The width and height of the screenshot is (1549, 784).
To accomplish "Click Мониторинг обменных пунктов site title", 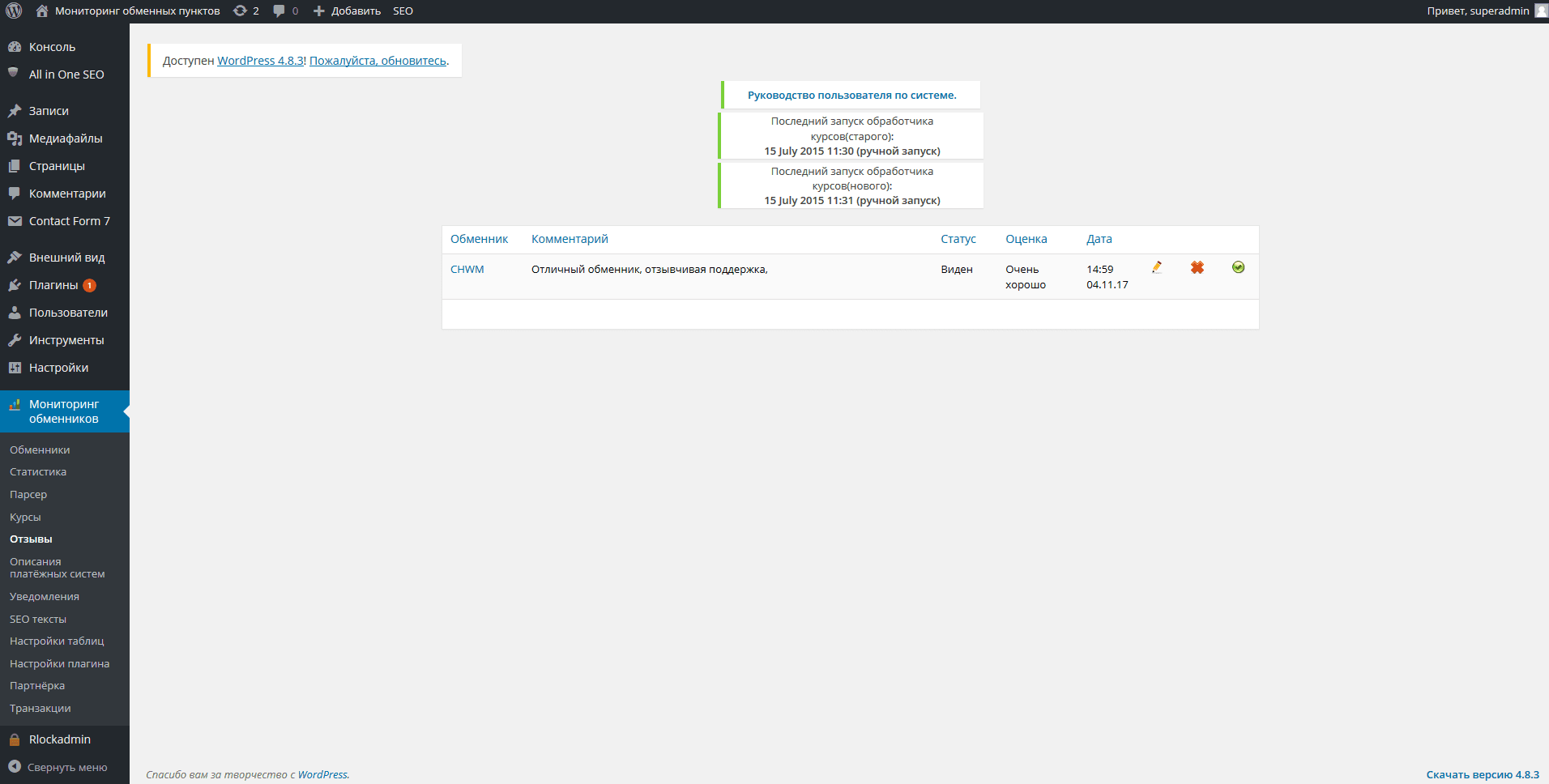I will 137,11.
